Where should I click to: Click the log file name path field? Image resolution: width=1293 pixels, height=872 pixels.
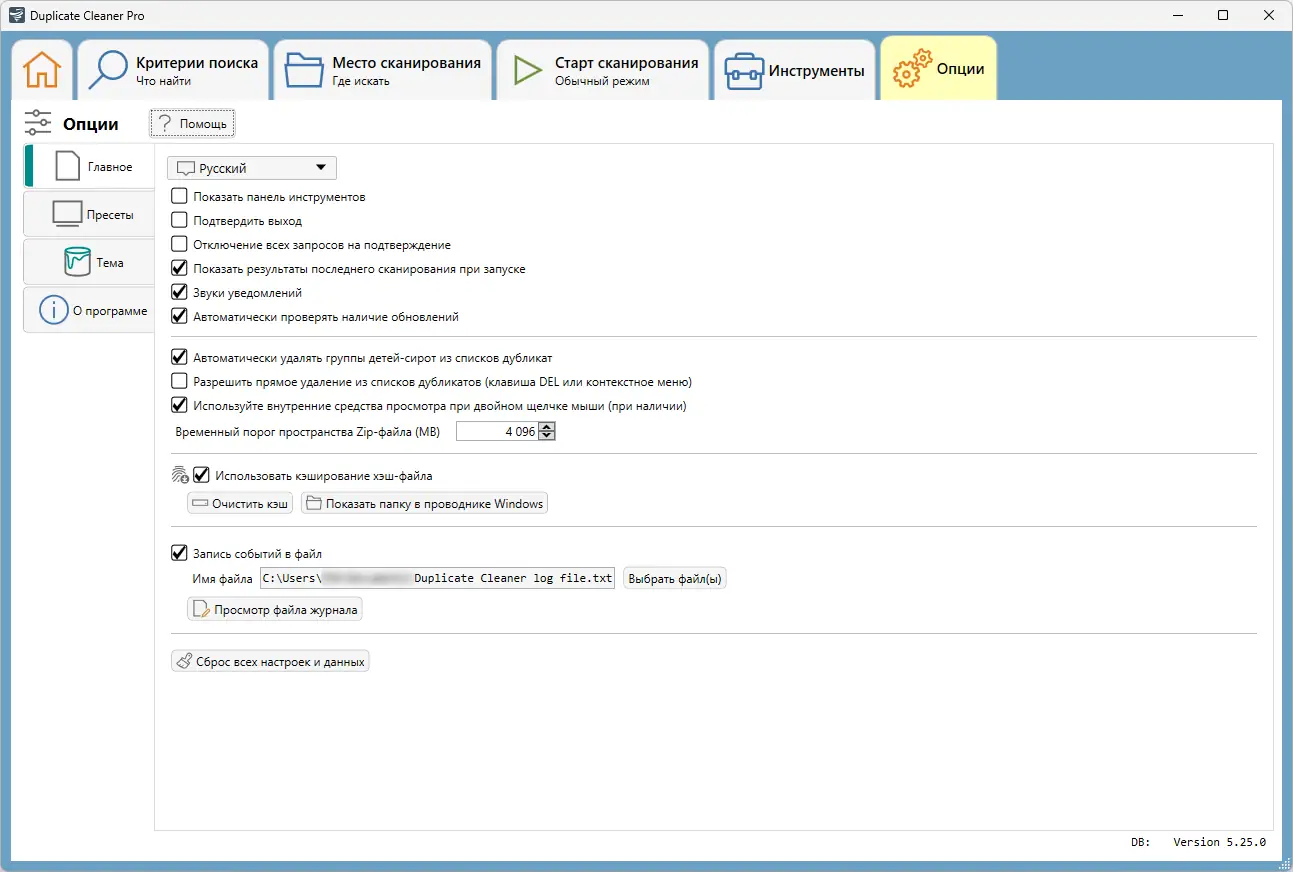[437, 578]
